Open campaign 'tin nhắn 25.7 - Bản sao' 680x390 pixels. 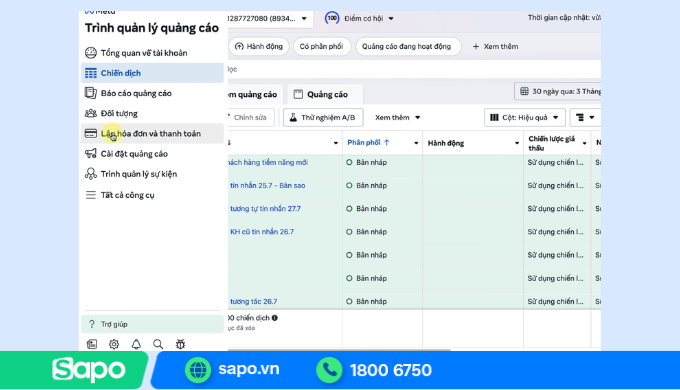[x=268, y=186]
